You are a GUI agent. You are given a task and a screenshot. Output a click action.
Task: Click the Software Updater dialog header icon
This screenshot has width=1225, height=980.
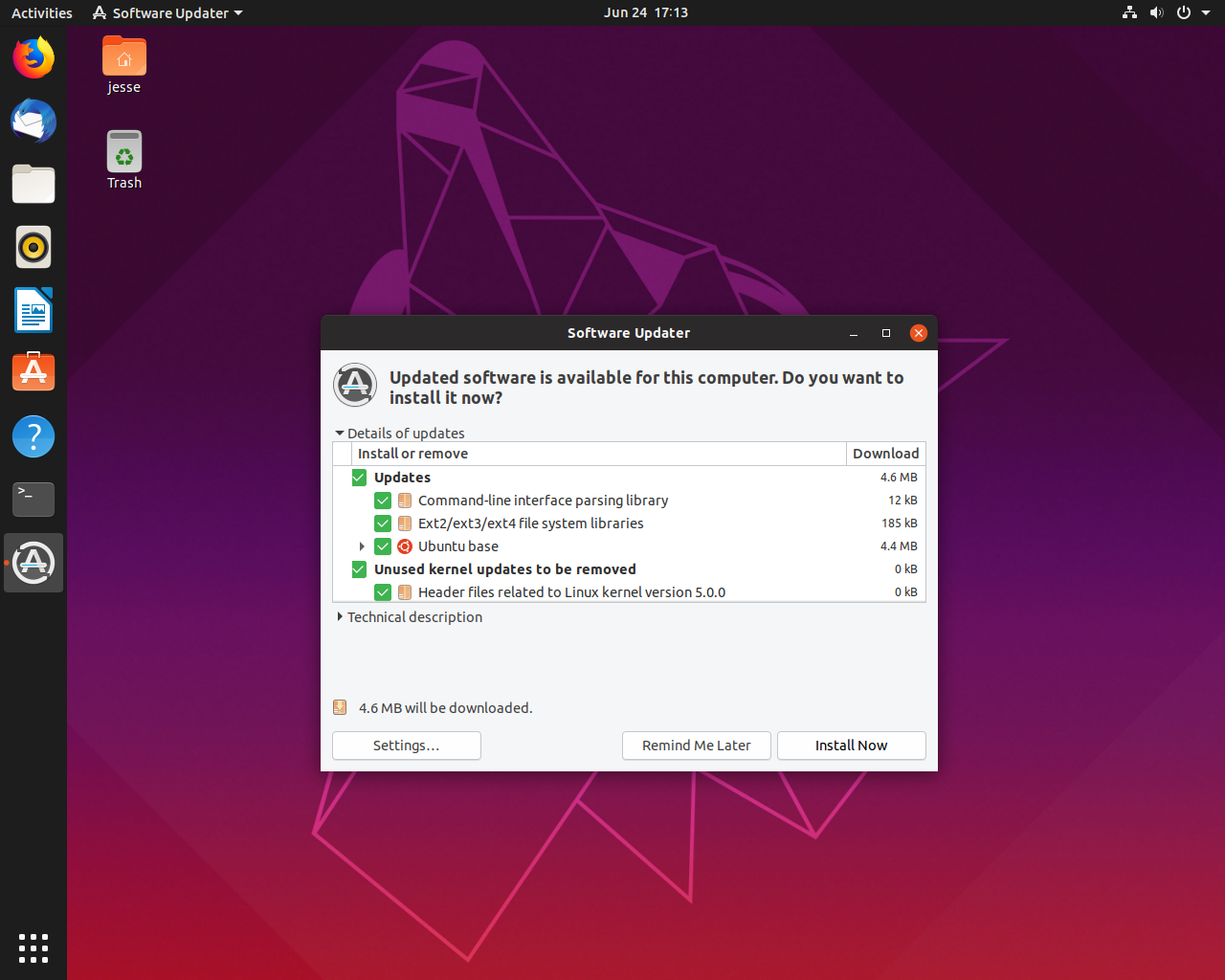tap(355, 385)
